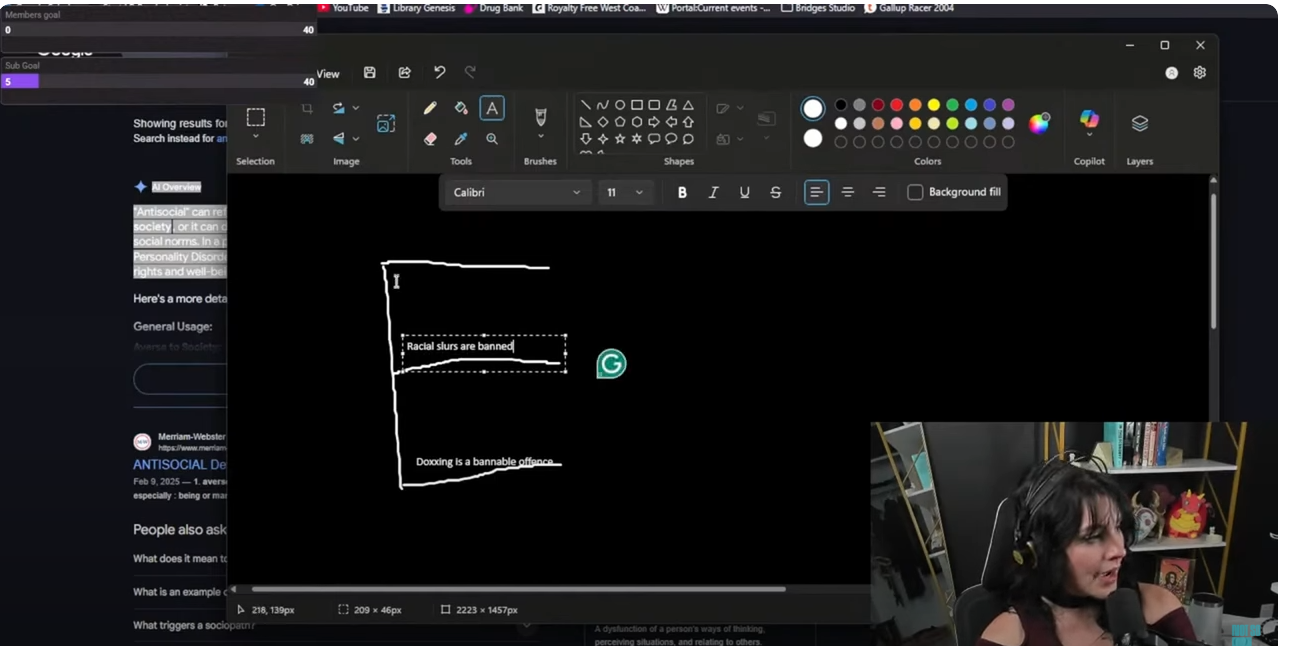Choose the five-point star shape
Screen dimensions: 1298x646
(x=620, y=139)
